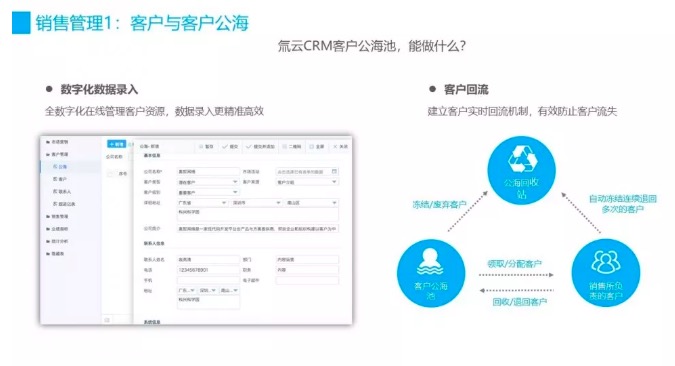Click the recycle icon for 公海回收站

click(522, 158)
